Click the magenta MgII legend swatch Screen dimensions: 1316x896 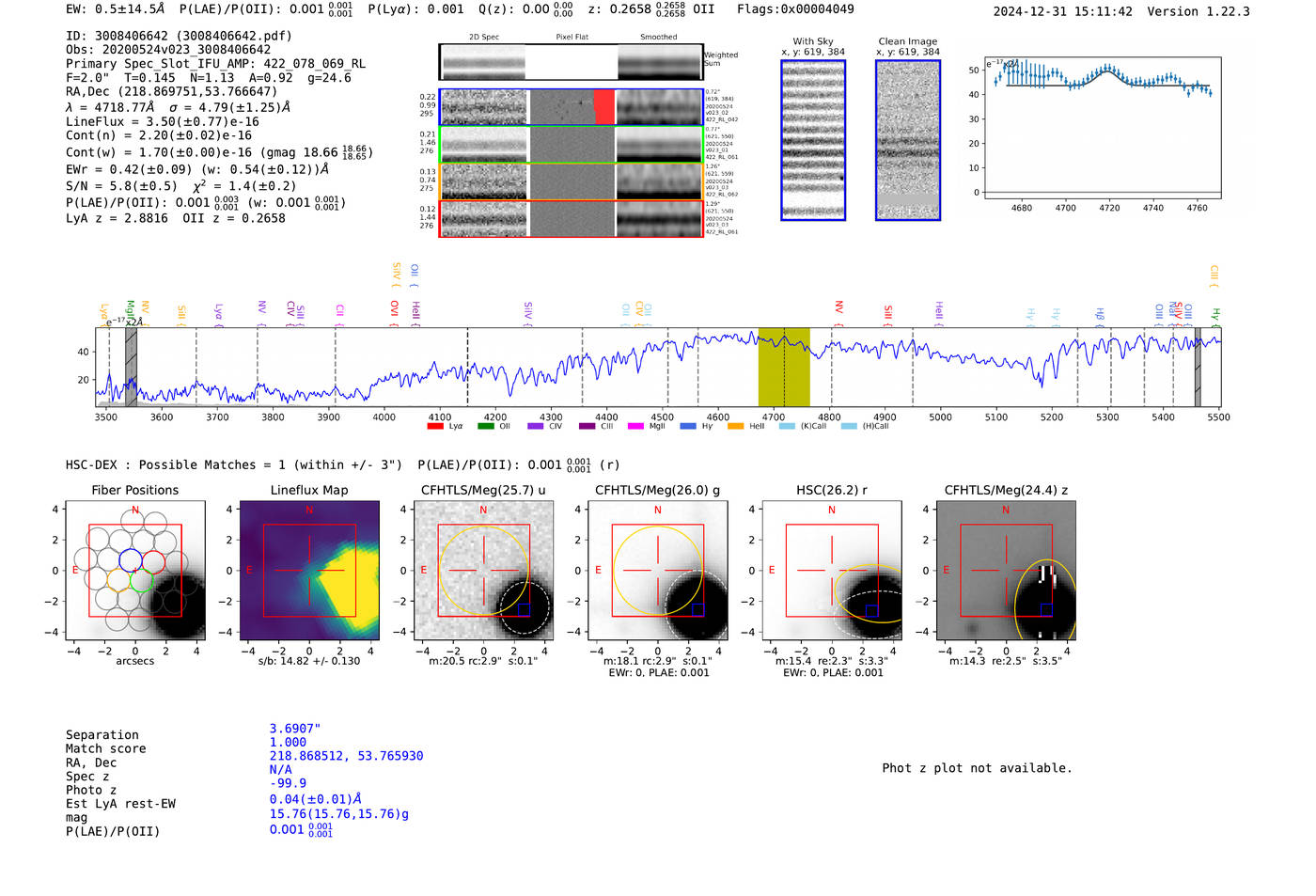click(x=635, y=426)
